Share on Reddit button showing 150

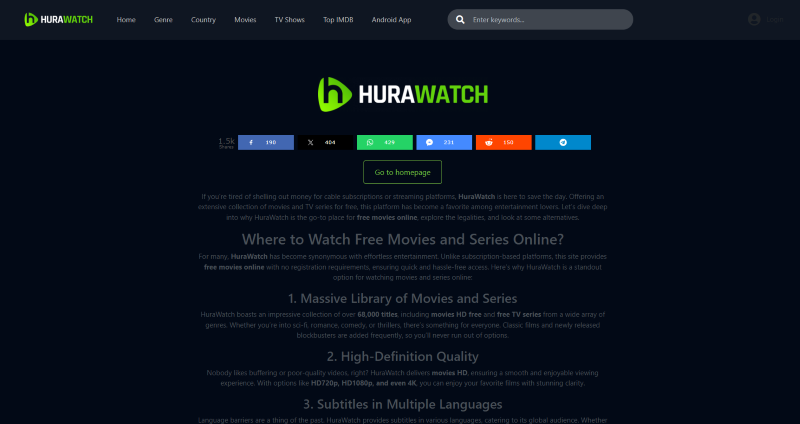coord(504,142)
